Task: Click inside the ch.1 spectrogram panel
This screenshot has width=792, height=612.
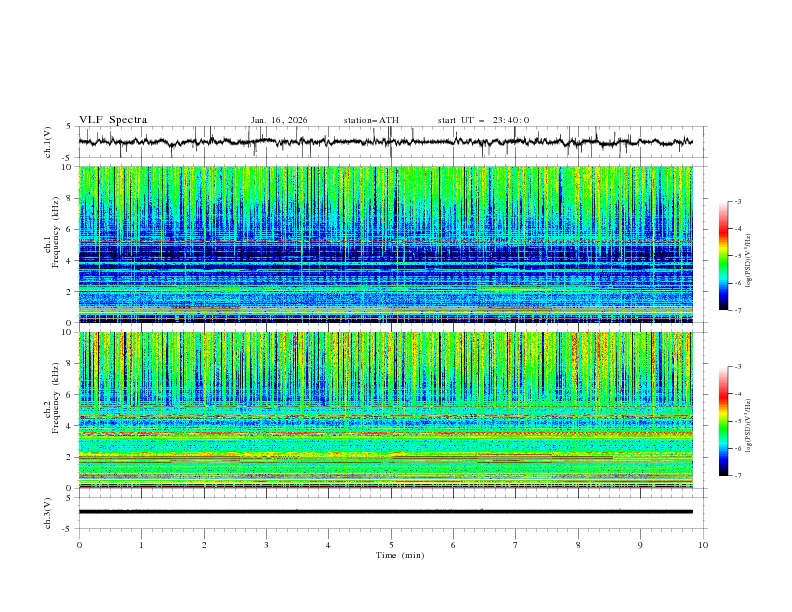Action: (x=386, y=244)
